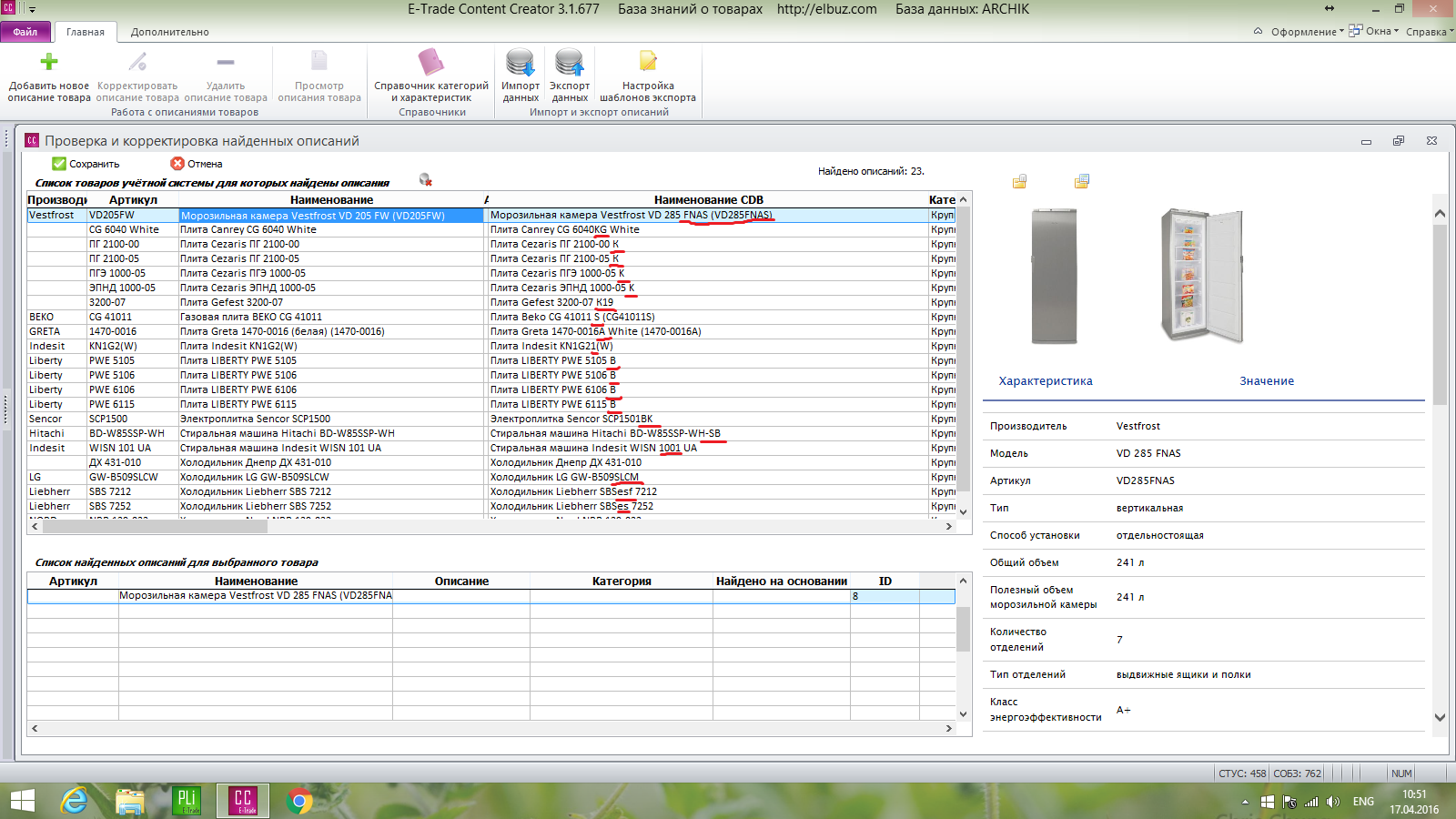Click the 'СТУС: 458' status bar entry
Image resolution: width=1456 pixels, height=819 pixels.
[1242, 773]
